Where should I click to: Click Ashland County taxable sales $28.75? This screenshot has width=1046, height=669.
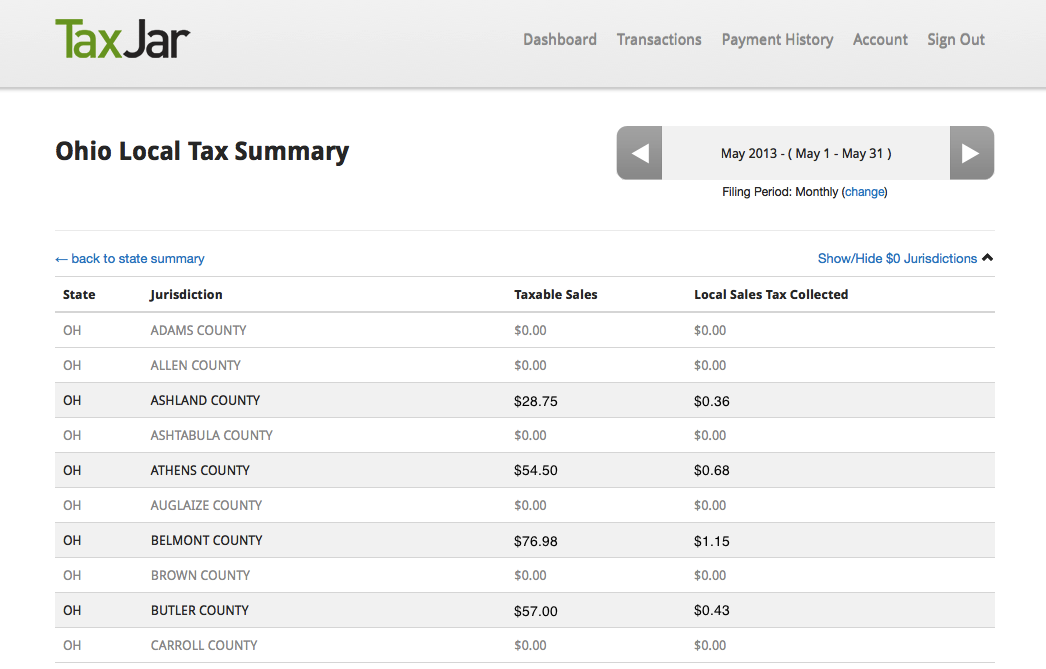(x=536, y=401)
